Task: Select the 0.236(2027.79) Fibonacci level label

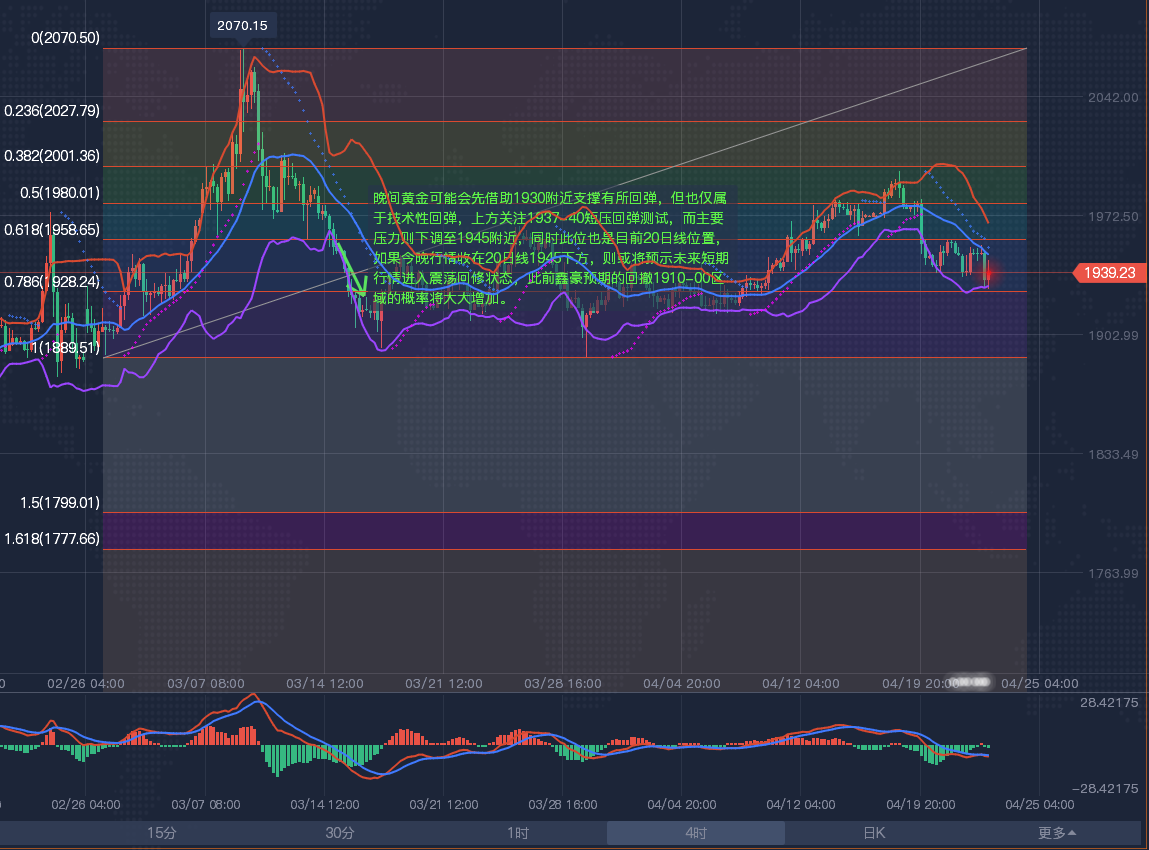Action: [52, 111]
